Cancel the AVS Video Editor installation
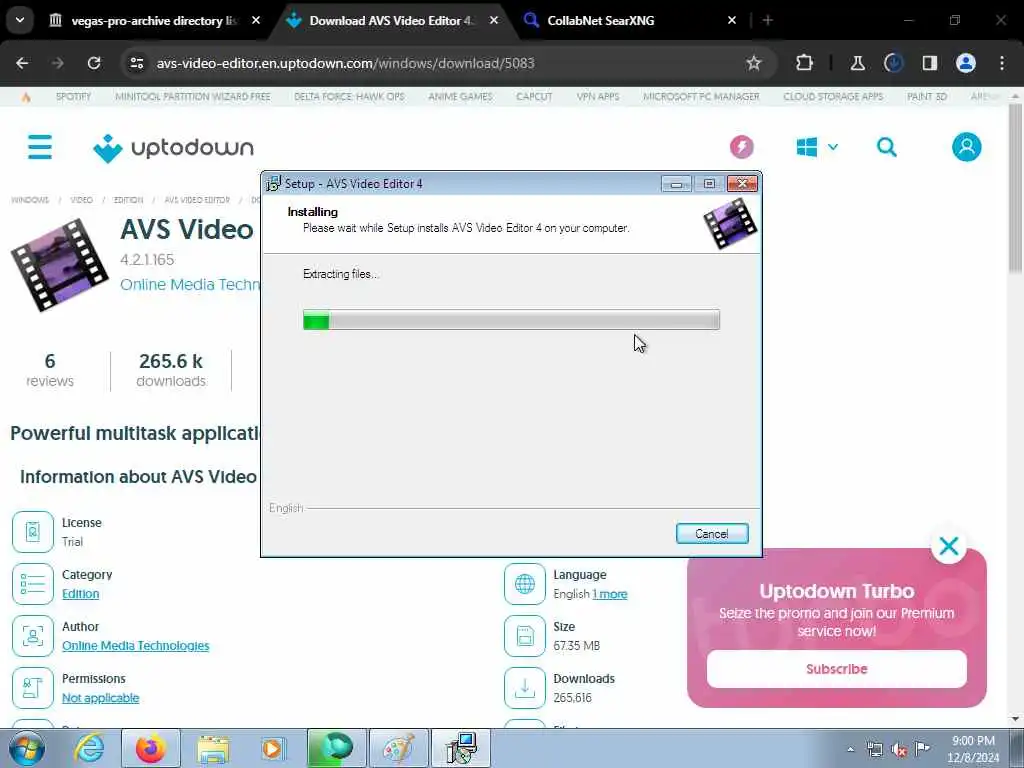The width and height of the screenshot is (1024, 768). 712,534
